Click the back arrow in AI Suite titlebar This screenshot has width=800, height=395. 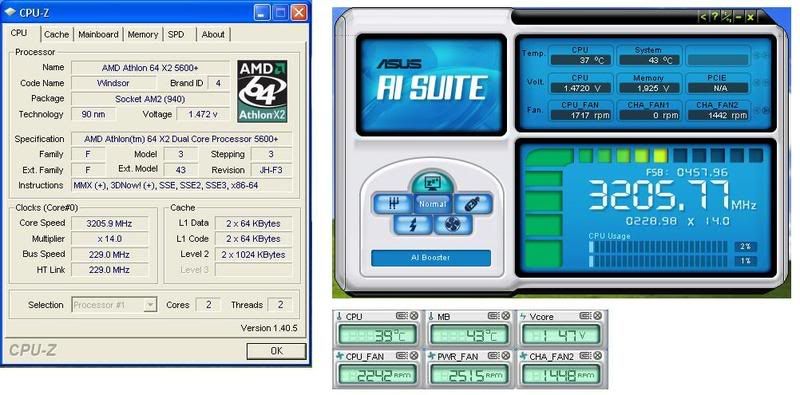point(703,17)
